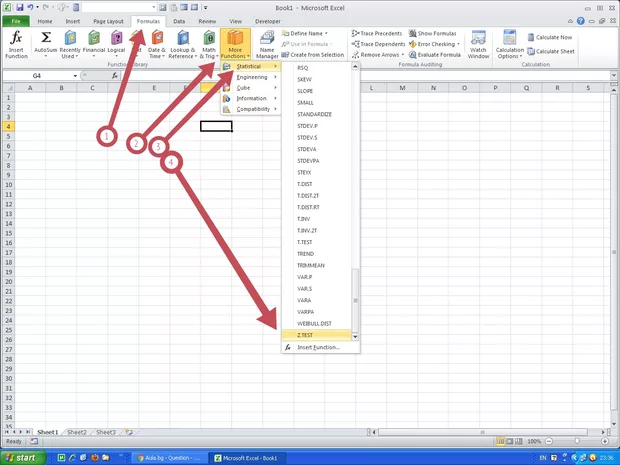
Task: Click Calculate Sheet
Action: click(551, 51)
